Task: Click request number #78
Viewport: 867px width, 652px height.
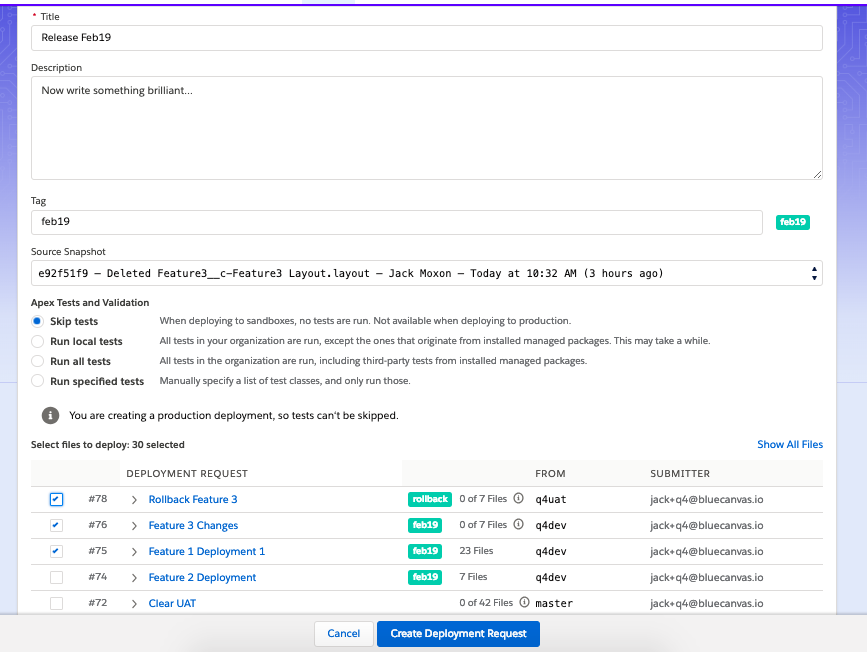Action: pyautogui.click(x=98, y=499)
